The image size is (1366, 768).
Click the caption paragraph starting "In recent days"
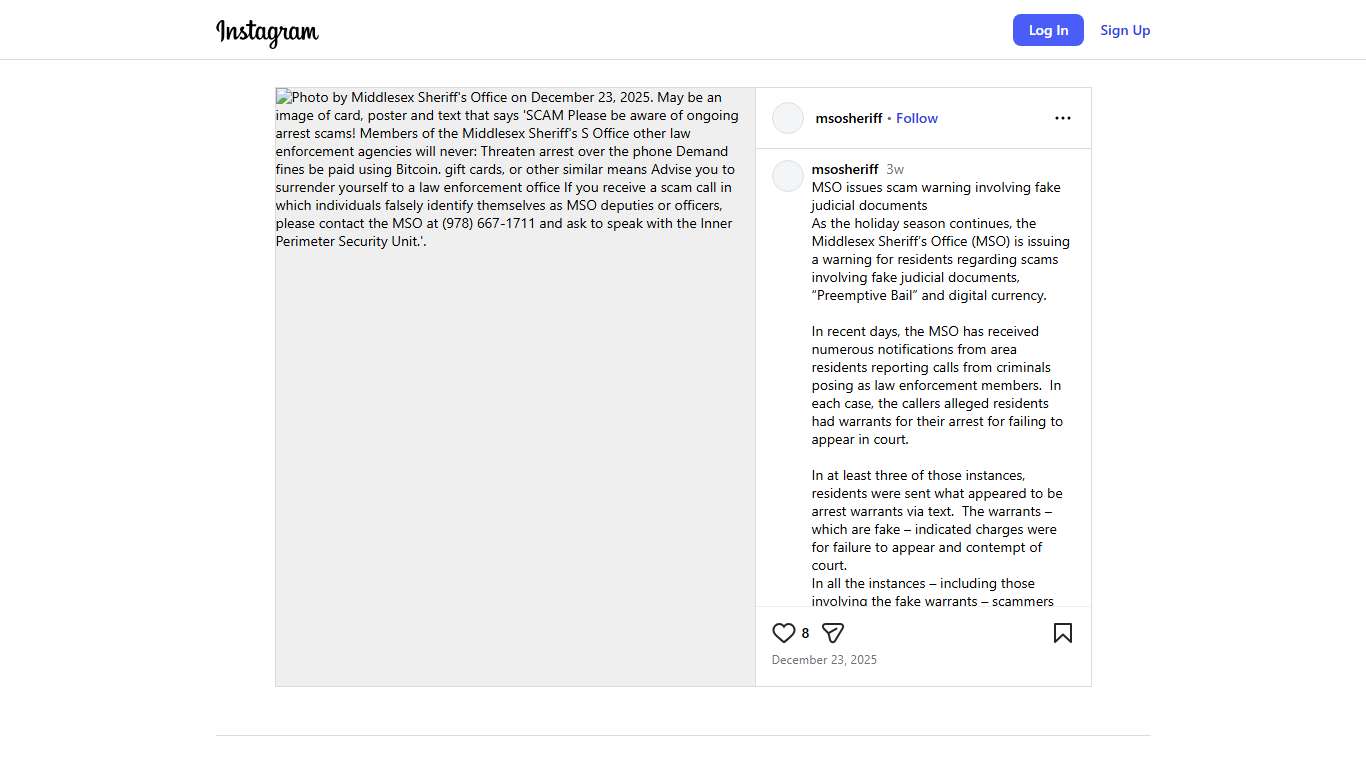936,385
